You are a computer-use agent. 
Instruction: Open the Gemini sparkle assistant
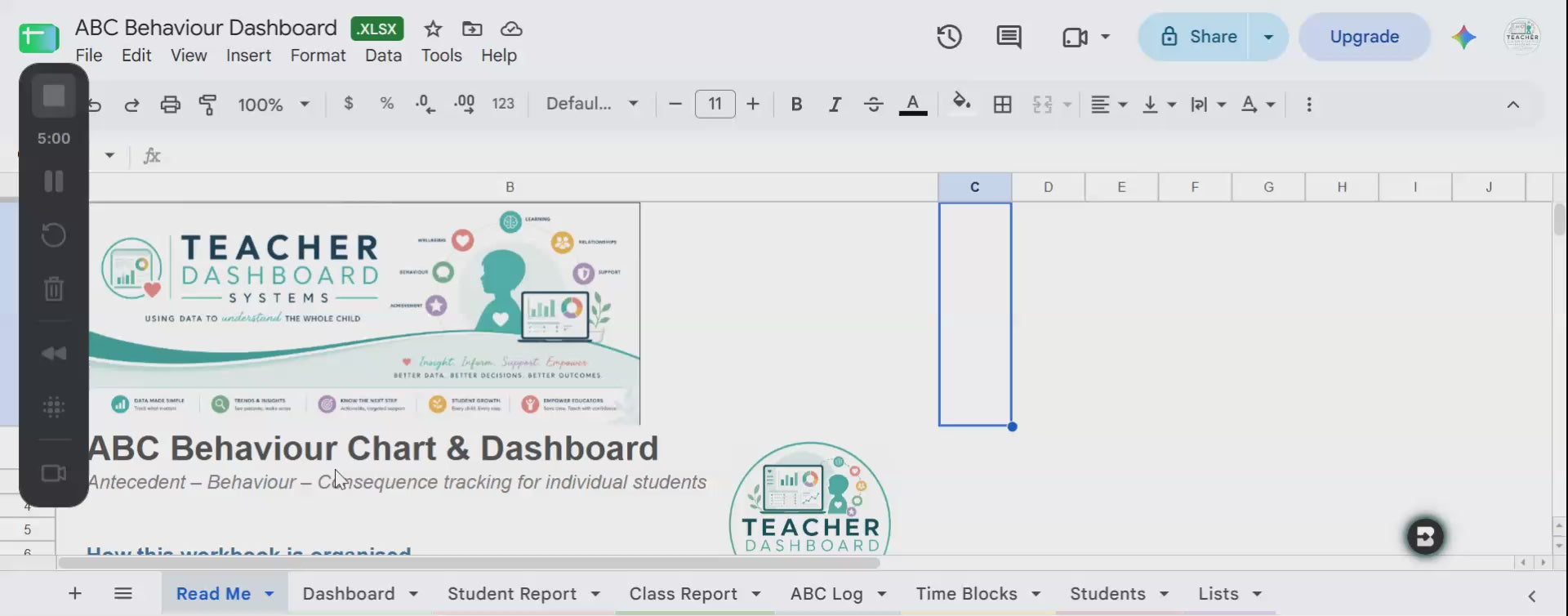1463,37
